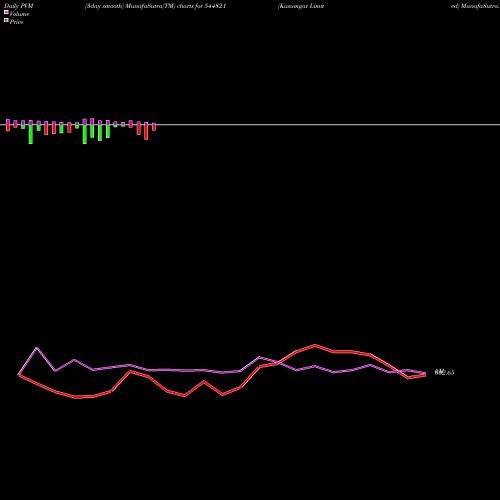Click the red-green Price legend swatch
This screenshot has width=500, height=500.
coord(6,21)
